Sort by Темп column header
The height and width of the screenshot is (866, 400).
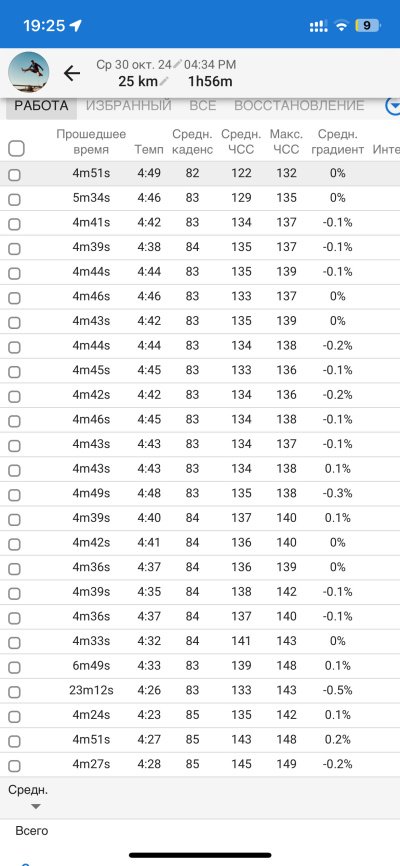pyautogui.click(x=149, y=149)
